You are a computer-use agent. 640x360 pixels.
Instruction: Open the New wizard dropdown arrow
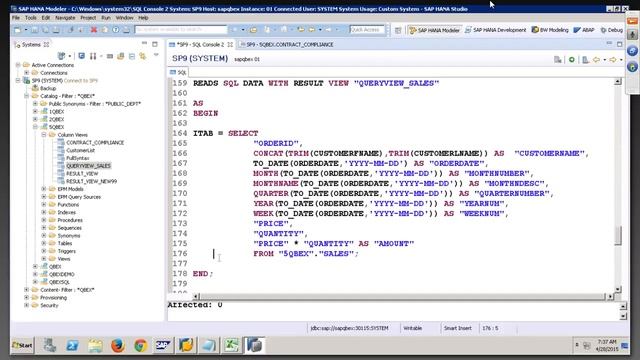click(x=26, y=30)
